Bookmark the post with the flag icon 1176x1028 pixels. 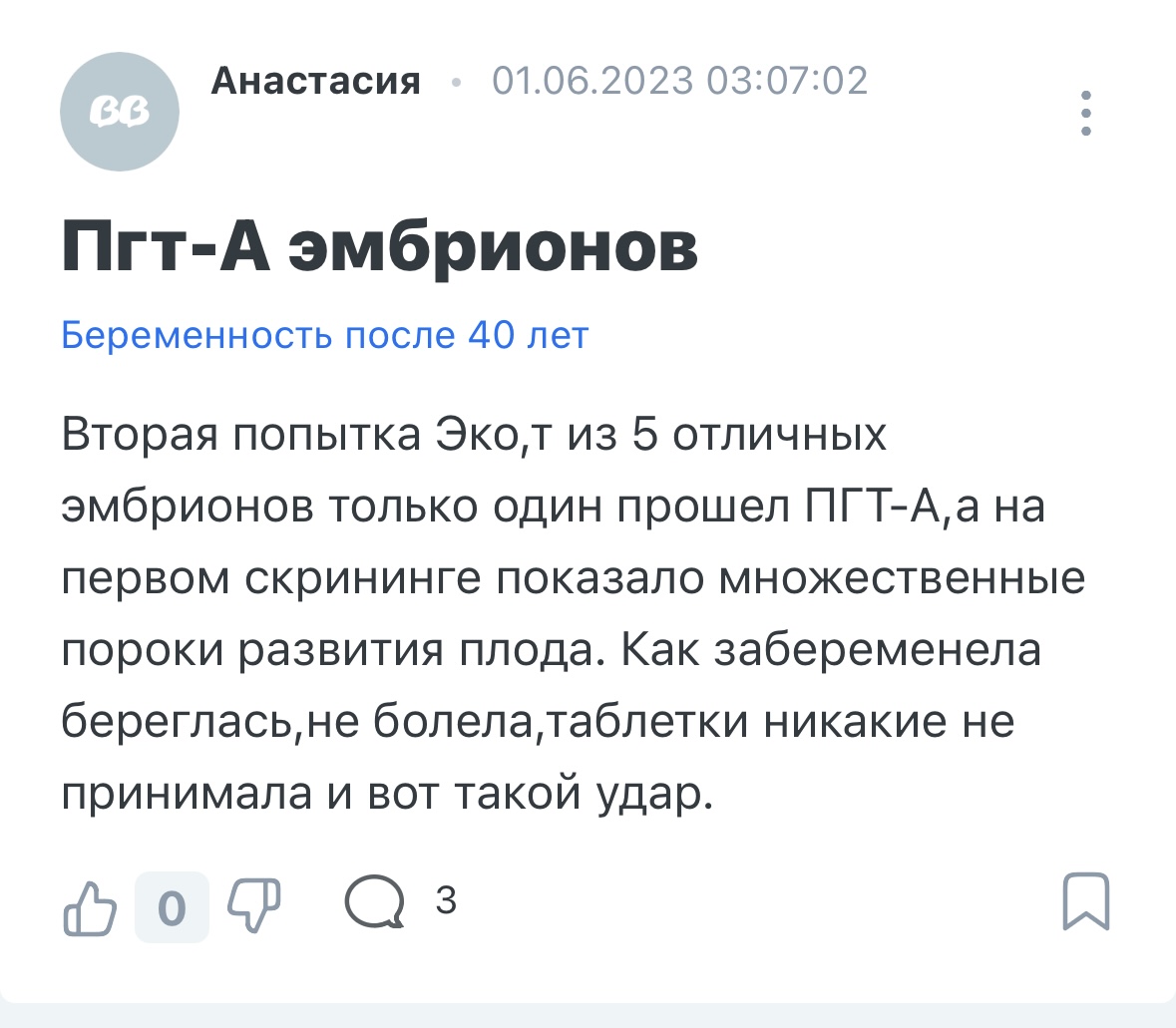click(1086, 902)
